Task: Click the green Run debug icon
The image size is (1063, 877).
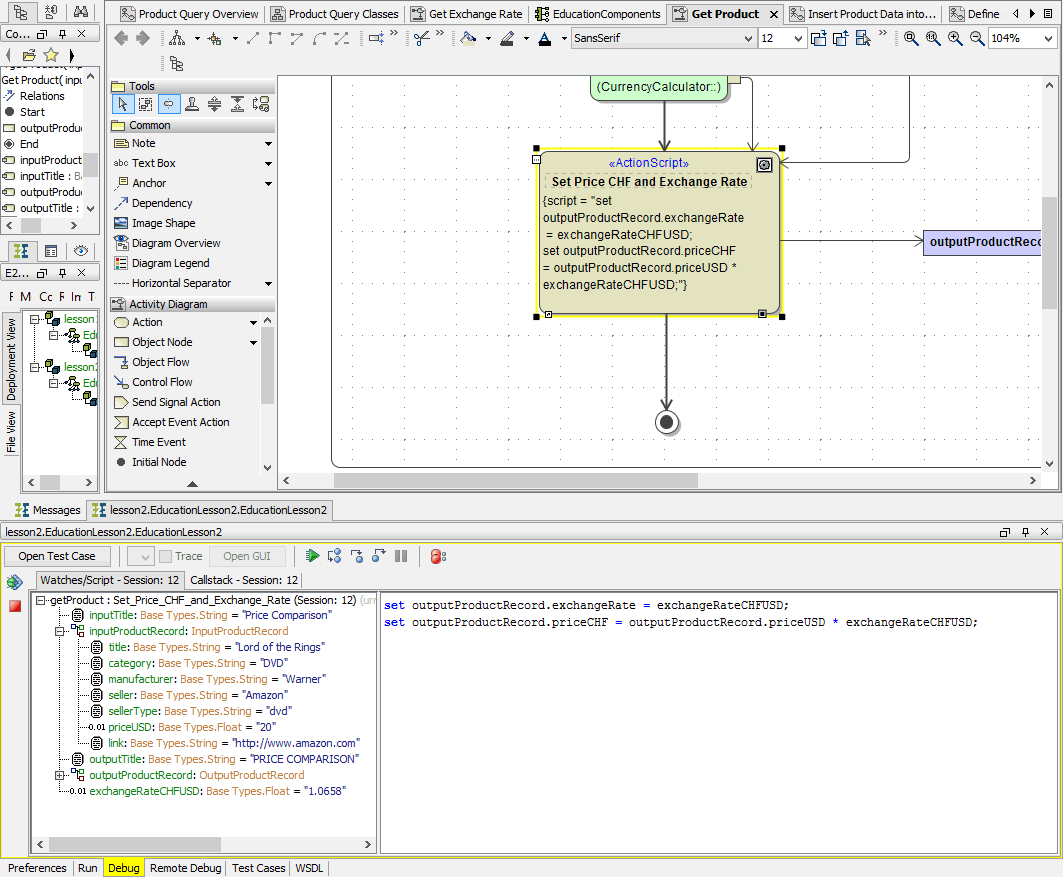Action: [x=313, y=556]
